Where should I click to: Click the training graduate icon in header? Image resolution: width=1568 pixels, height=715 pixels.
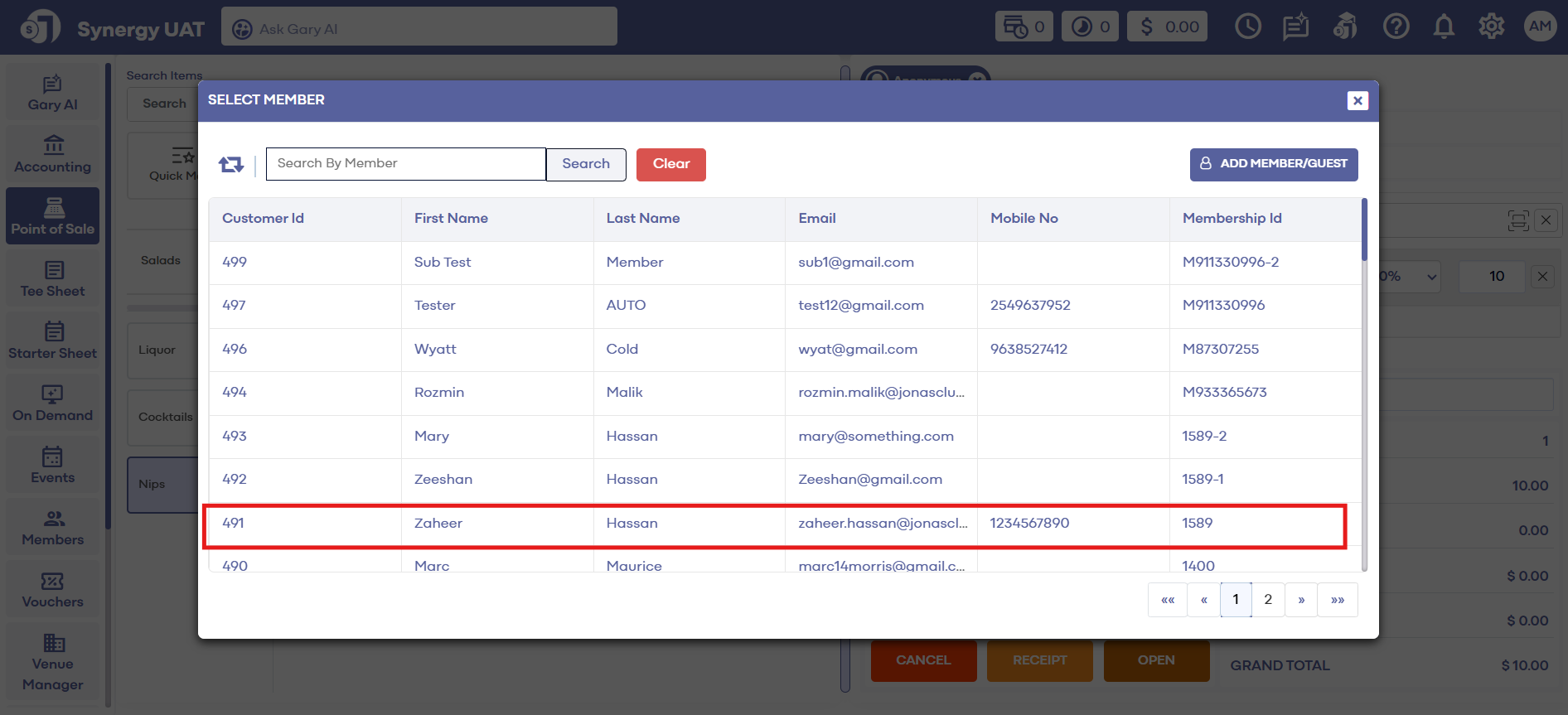[x=1345, y=27]
